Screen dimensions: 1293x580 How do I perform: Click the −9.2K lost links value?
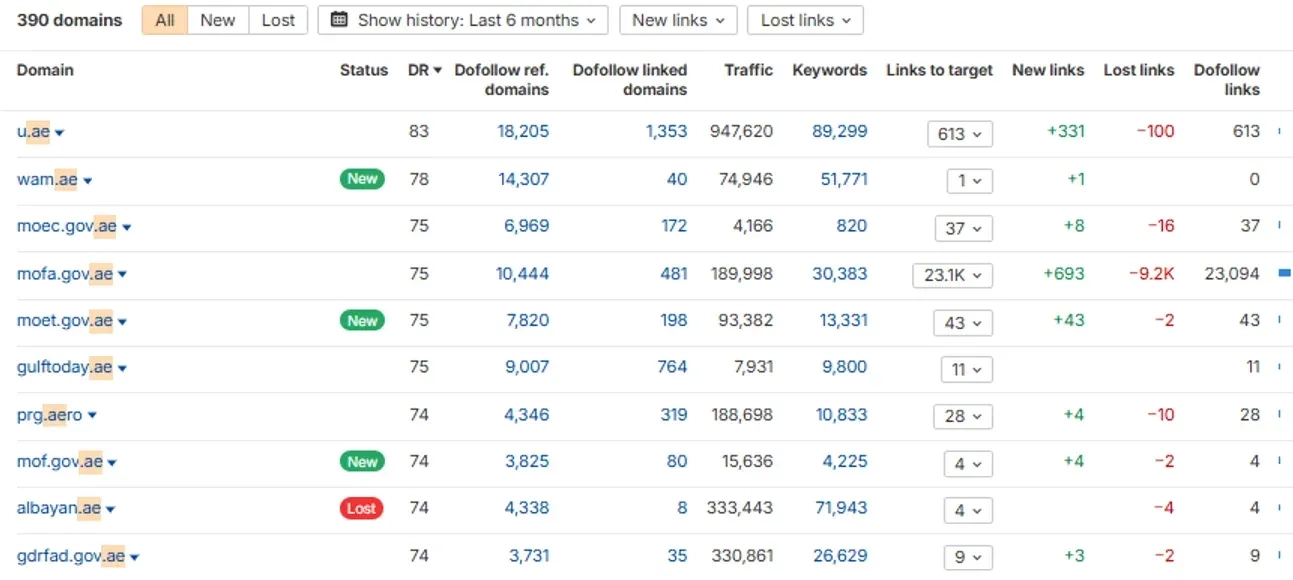[1152, 273]
